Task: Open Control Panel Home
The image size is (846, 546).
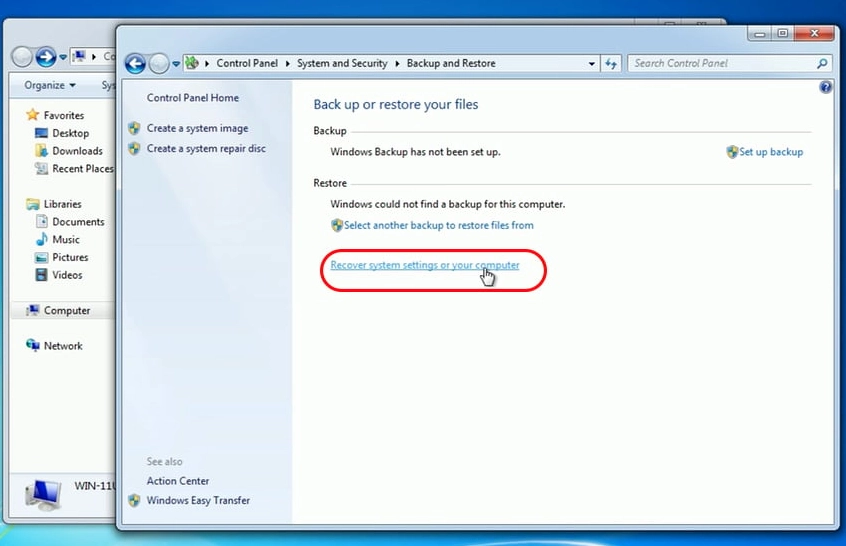Action: [x=193, y=98]
